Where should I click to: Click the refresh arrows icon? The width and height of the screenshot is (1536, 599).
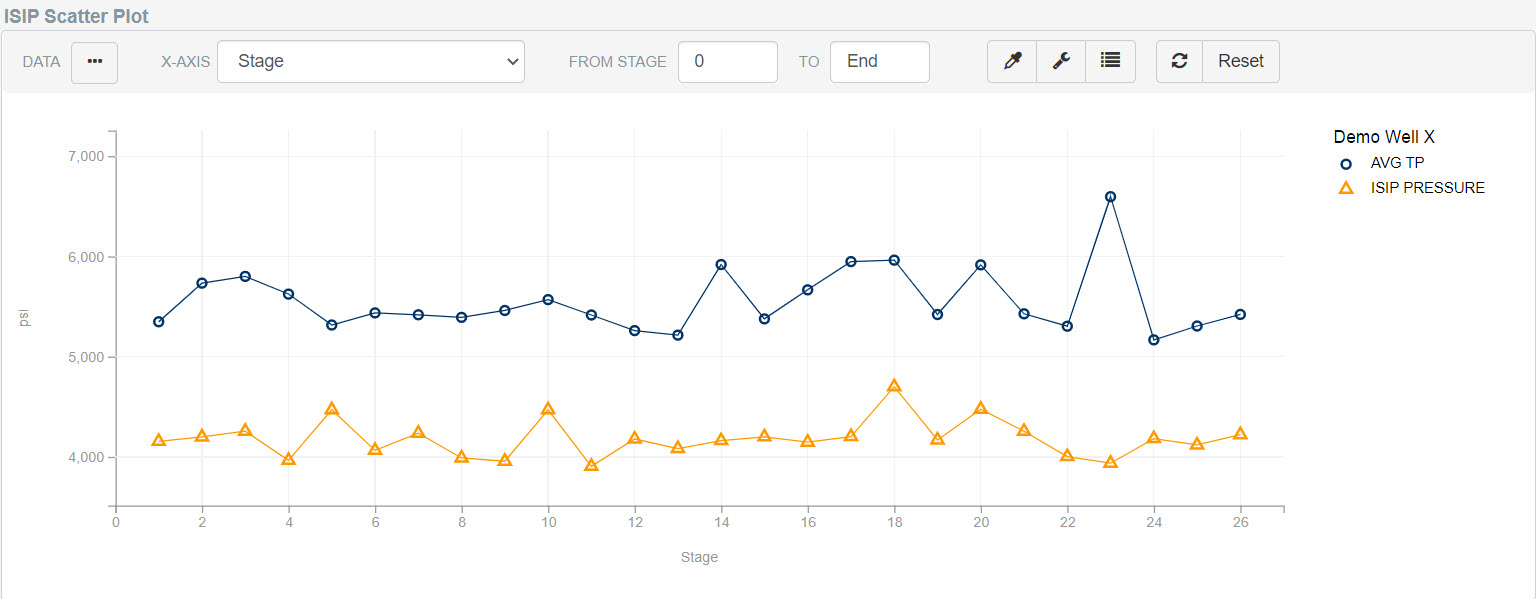click(1180, 62)
